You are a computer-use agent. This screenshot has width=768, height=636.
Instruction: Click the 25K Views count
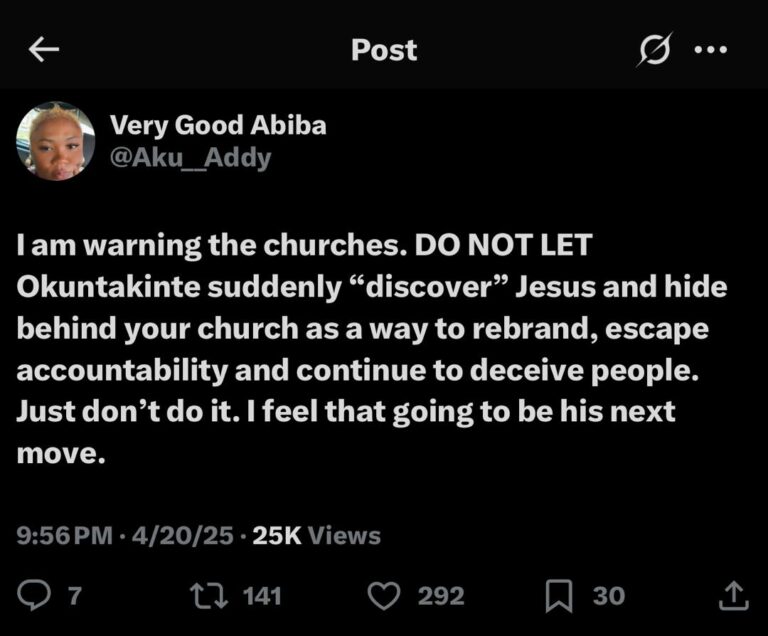click(x=317, y=535)
